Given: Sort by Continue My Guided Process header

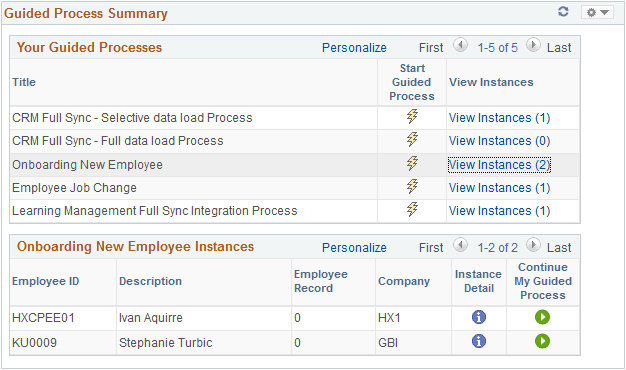Looking at the screenshot, I should [543, 281].
